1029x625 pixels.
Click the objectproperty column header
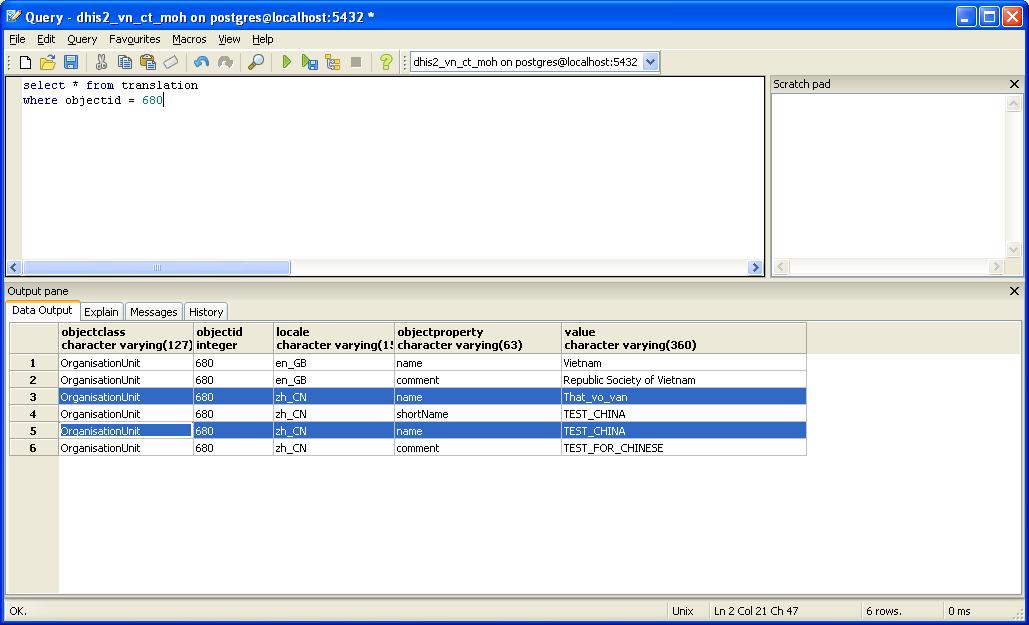[x=477, y=338]
